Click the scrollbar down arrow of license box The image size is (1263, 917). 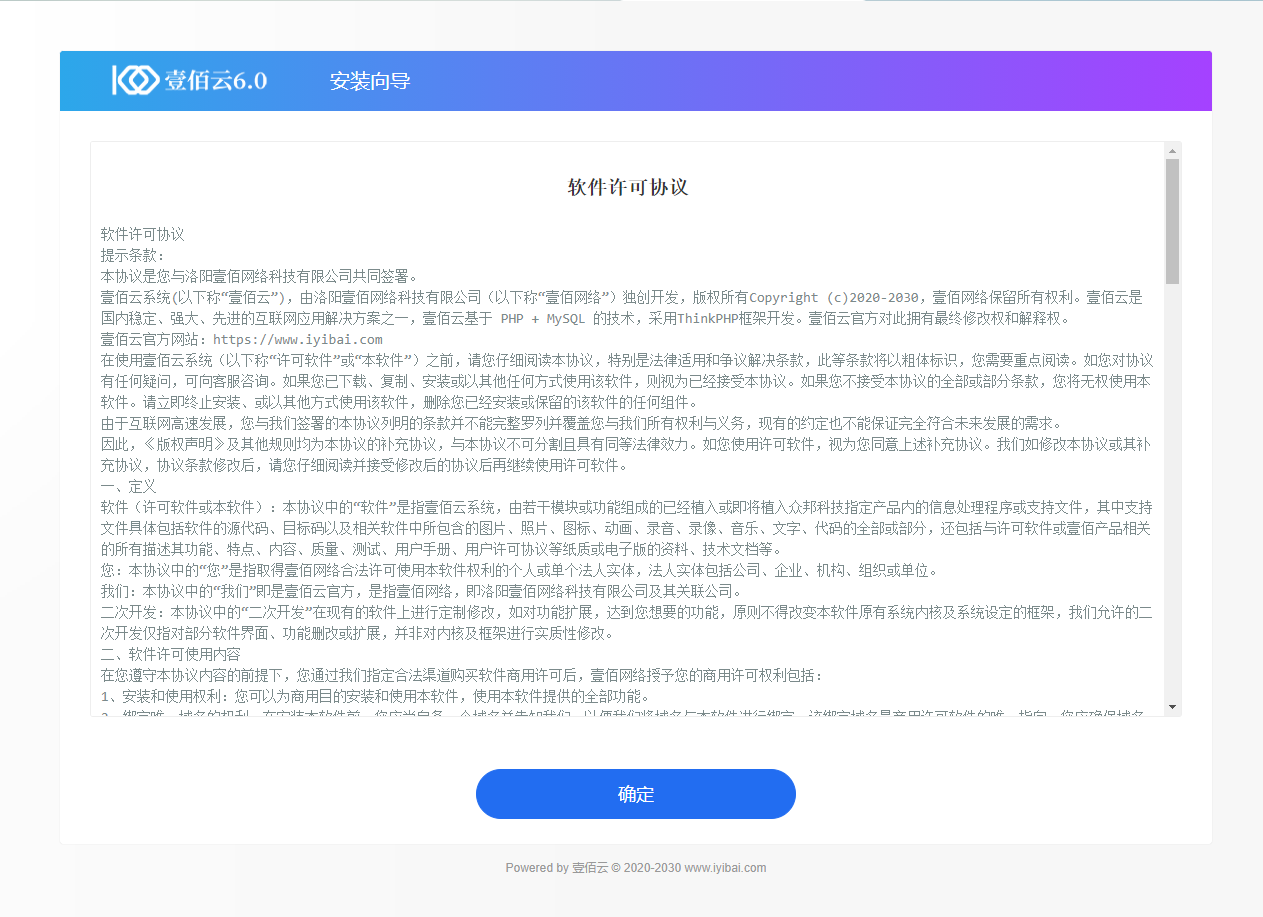(1173, 708)
